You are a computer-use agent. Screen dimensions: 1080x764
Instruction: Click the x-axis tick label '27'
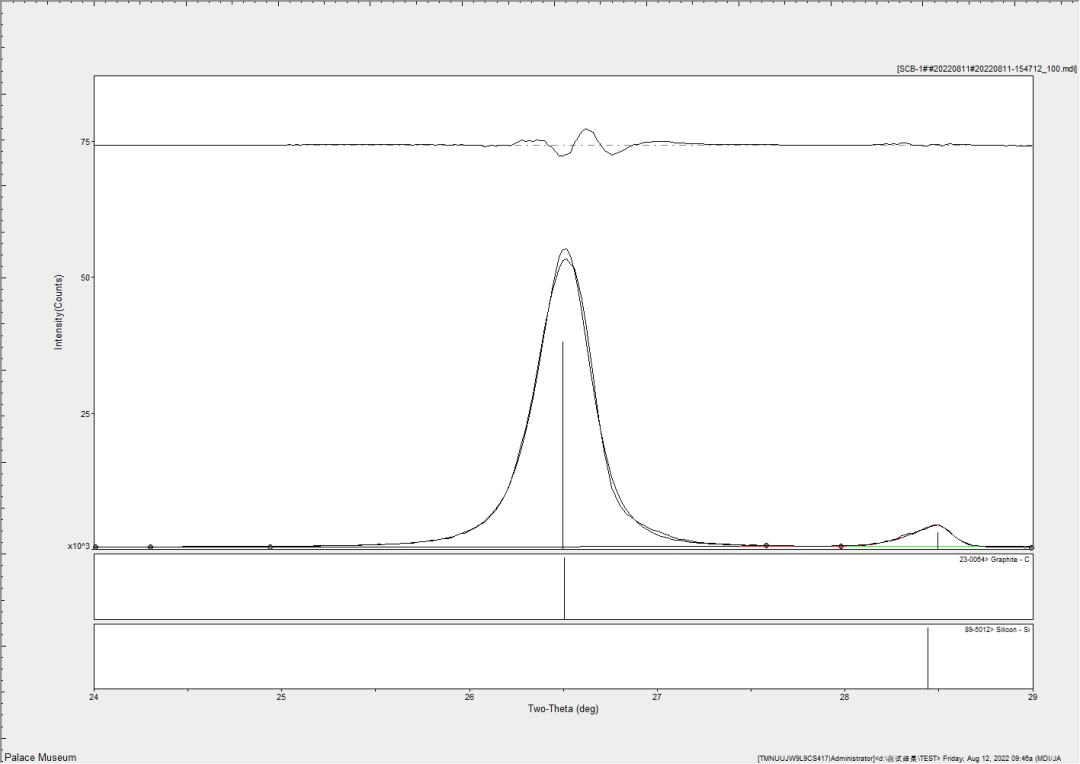[657, 696]
